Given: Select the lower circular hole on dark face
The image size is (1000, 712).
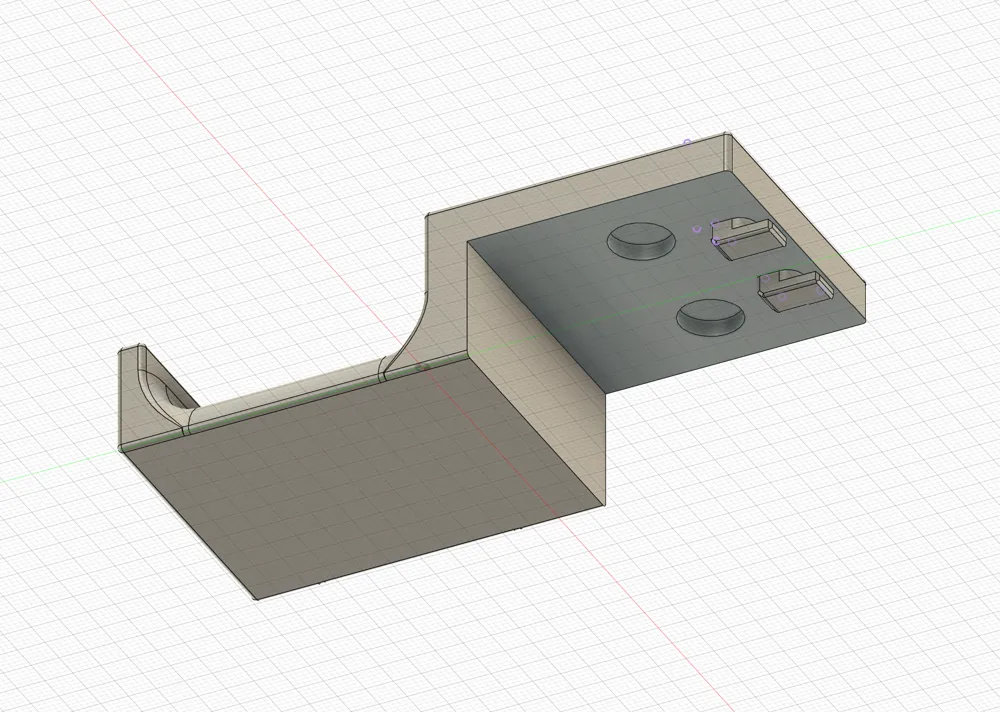Looking at the screenshot, I should [x=710, y=317].
